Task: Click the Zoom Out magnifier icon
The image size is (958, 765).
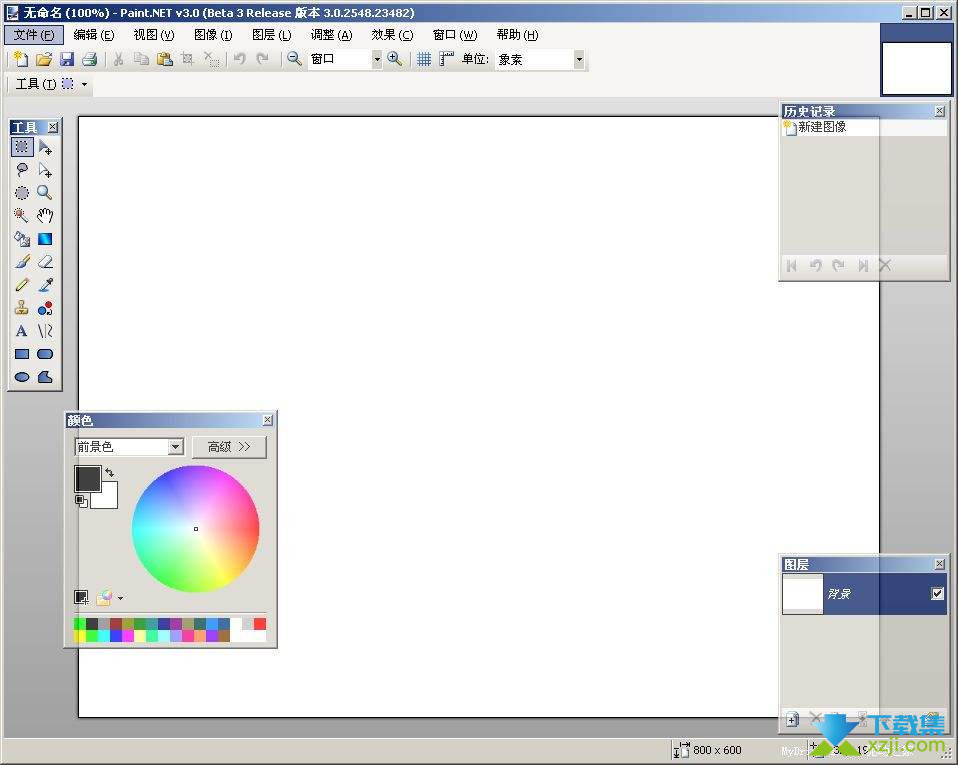Action: (x=294, y=59)
